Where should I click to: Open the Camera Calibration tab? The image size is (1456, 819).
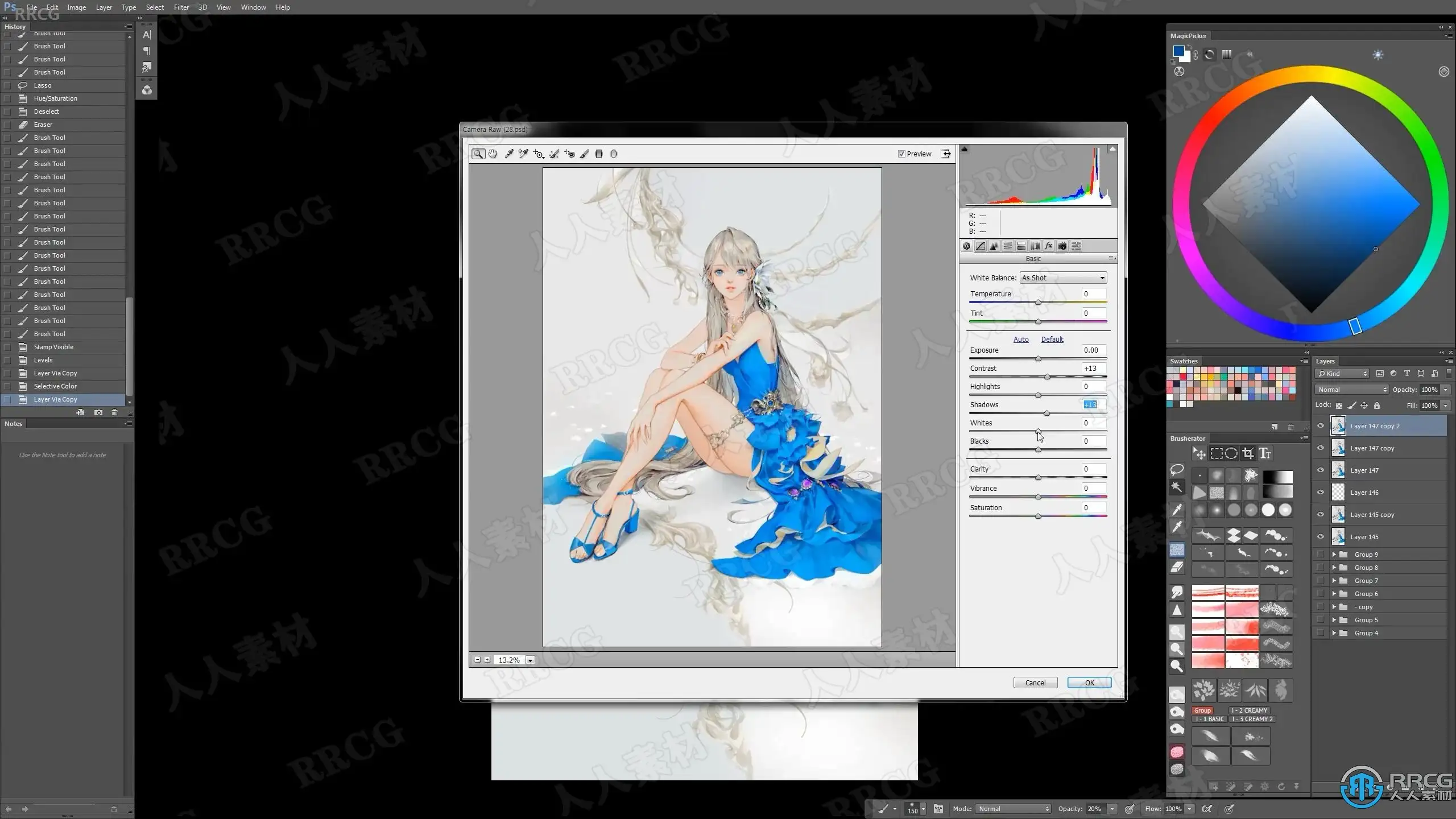pyautogui.click(x=1062, y=246)
